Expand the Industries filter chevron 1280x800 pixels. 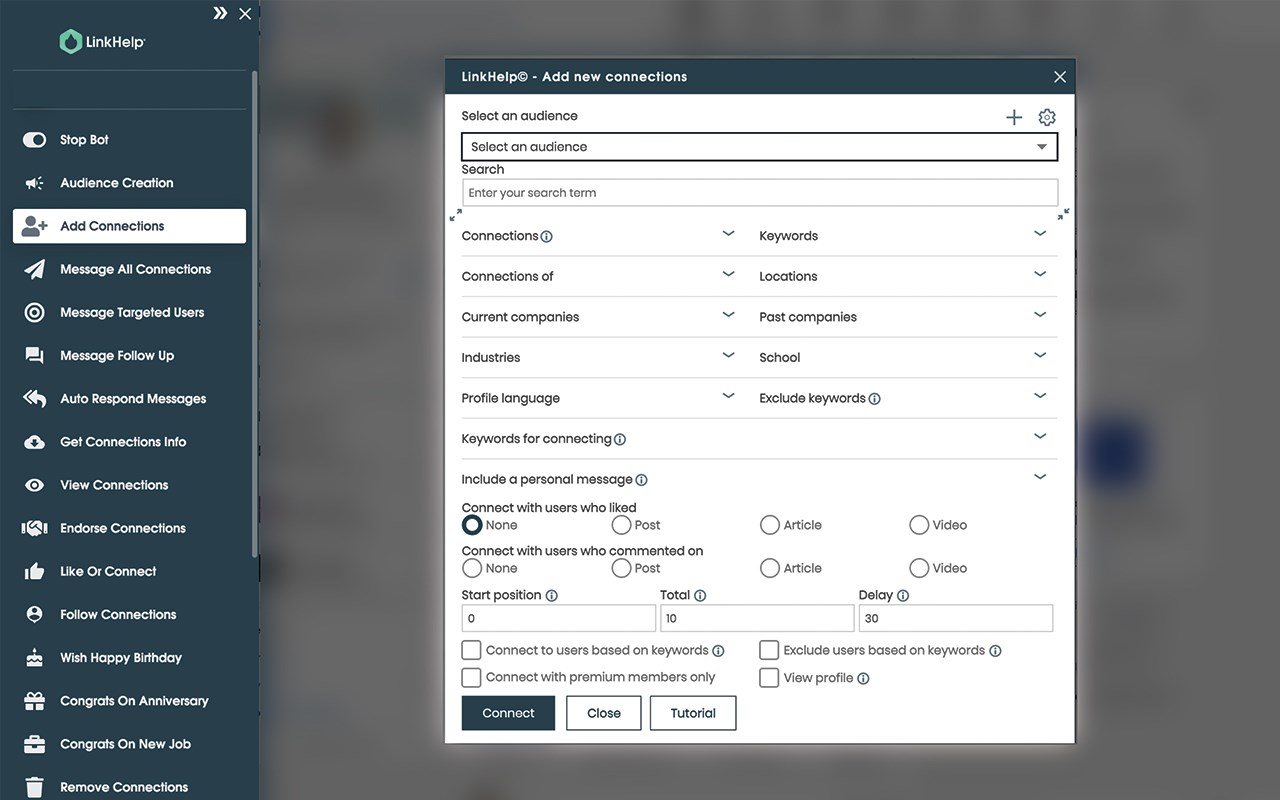point(729,355)
